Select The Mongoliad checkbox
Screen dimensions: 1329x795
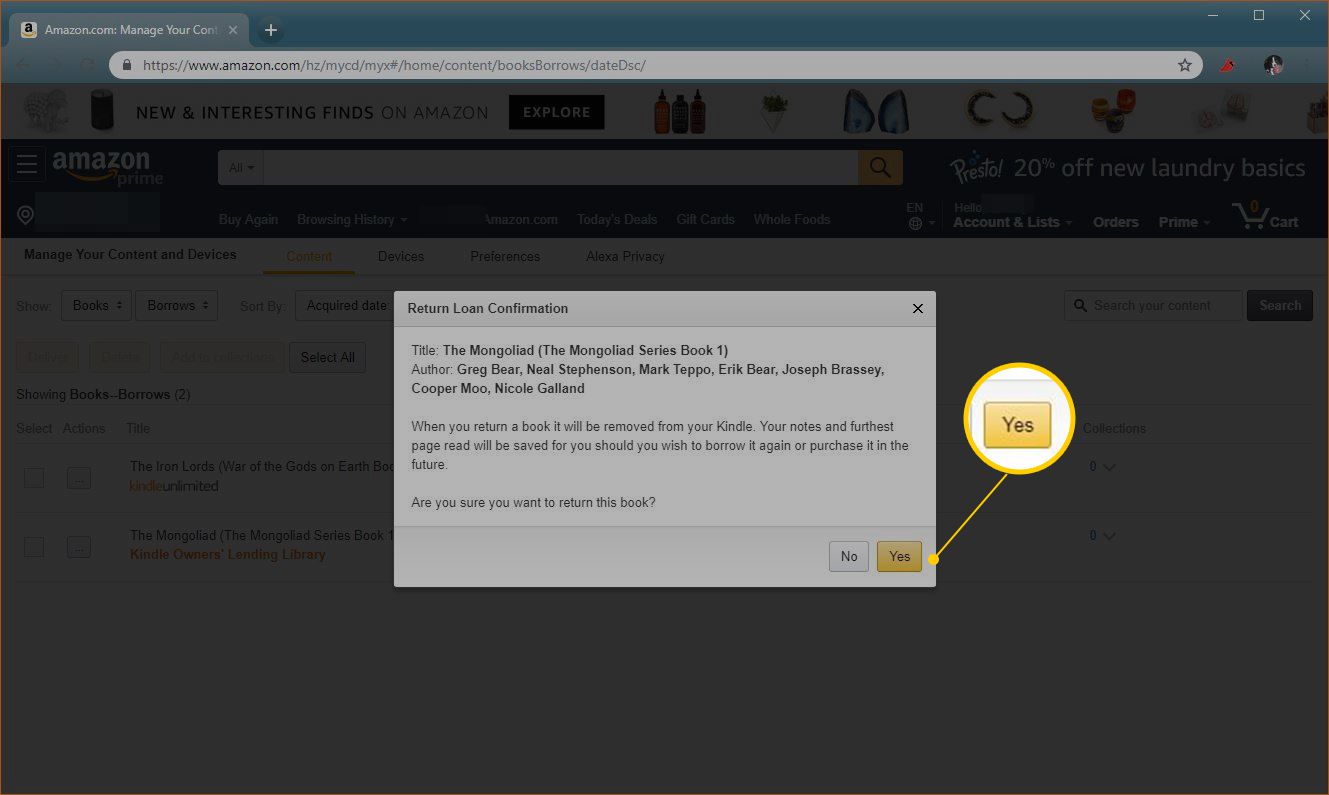point(34,547)
